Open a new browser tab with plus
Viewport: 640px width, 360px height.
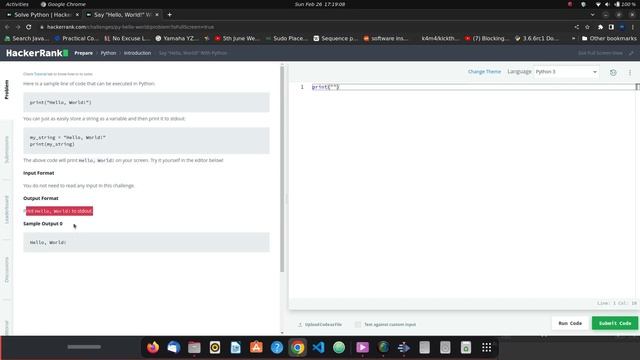pos(169,15)
